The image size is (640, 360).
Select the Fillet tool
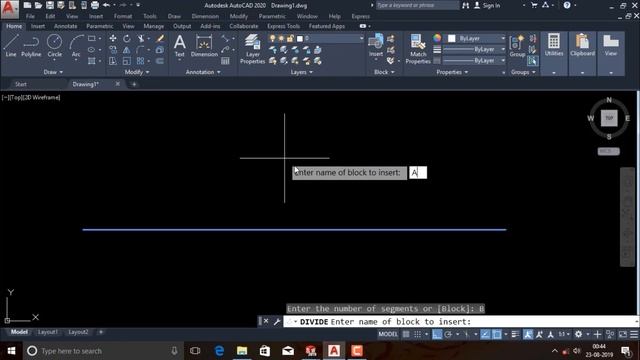pyautogui.click(x=141, y=50)
